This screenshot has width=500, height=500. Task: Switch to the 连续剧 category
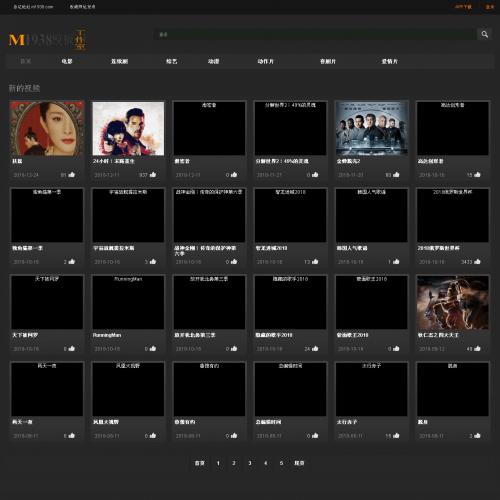click(x=119, y=61)
